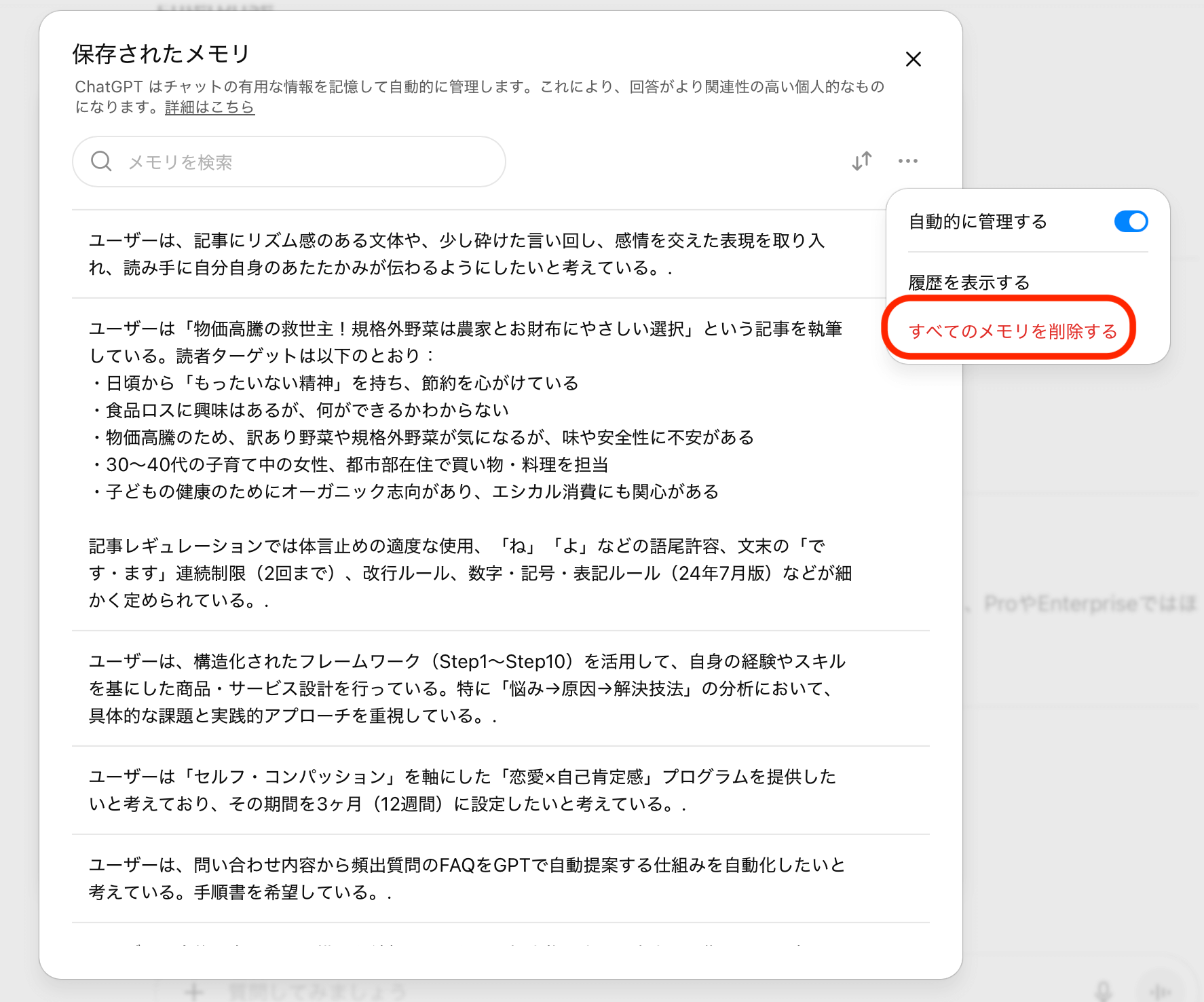1204x1002 pixels.
Task: Click the sort order arrows icon
Action: pos(861,161)
